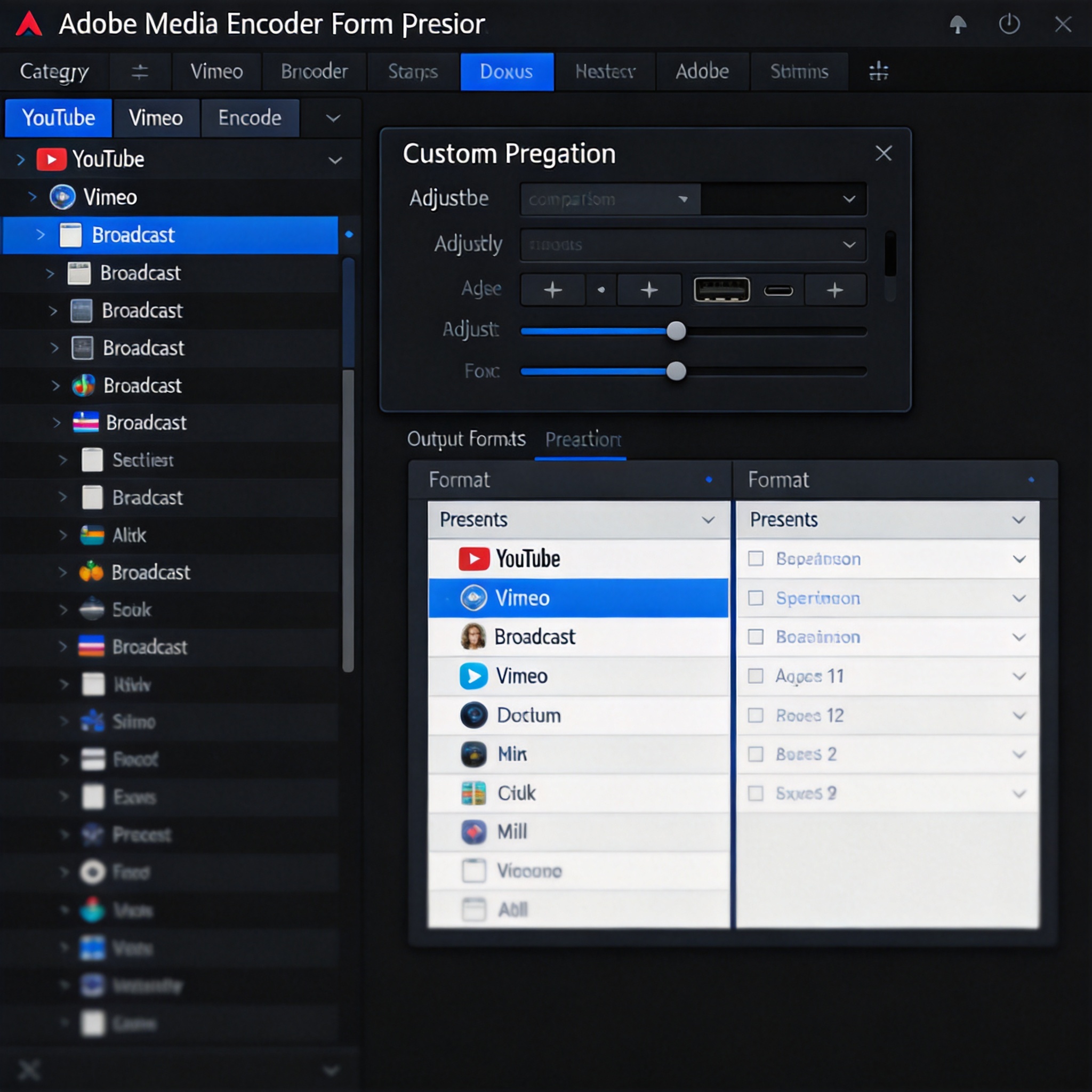Open the Preattion tab
Screen dimensions: 1092x1092
tap(583, 439)
